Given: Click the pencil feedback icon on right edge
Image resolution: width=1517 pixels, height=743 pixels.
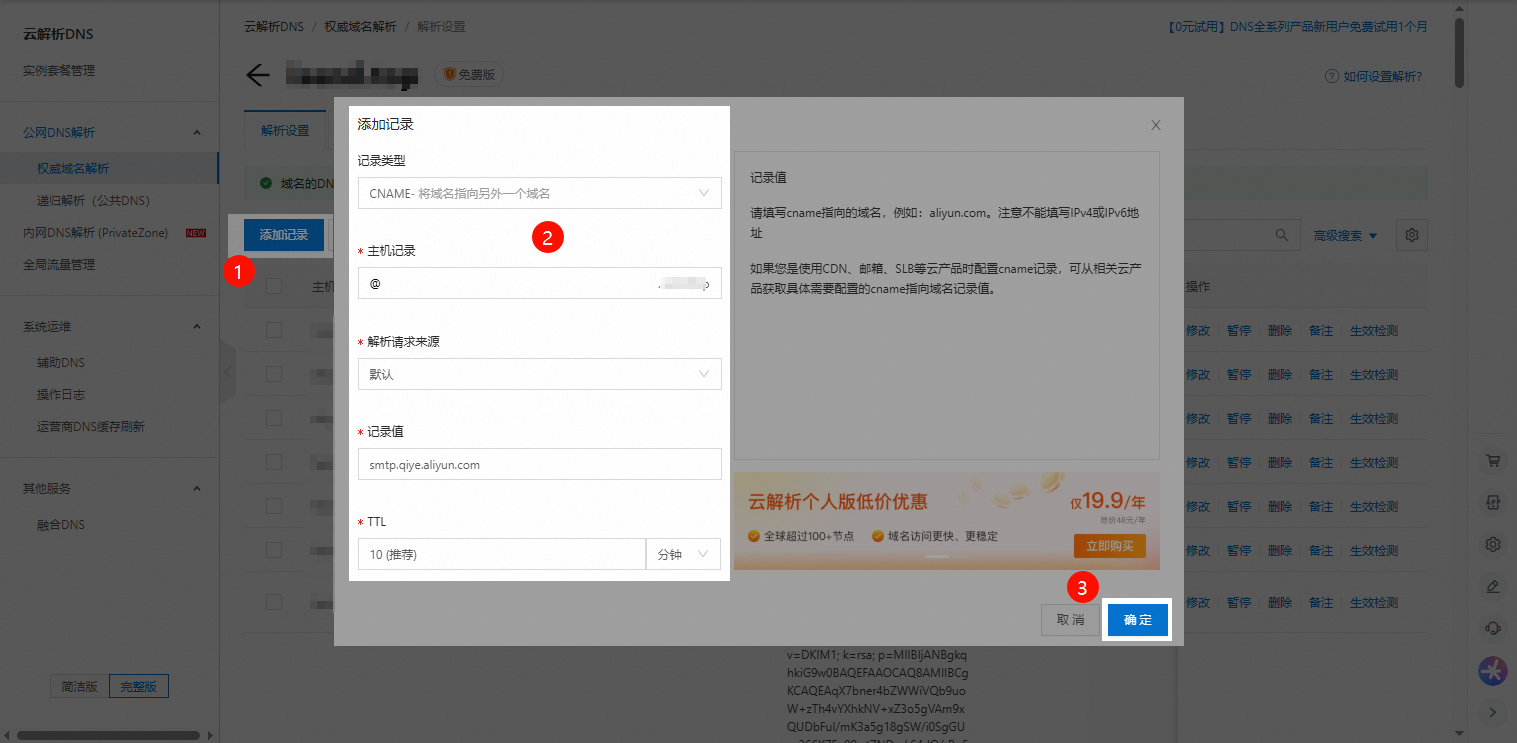Looking at the screenshot, I should pos(1492,586).
